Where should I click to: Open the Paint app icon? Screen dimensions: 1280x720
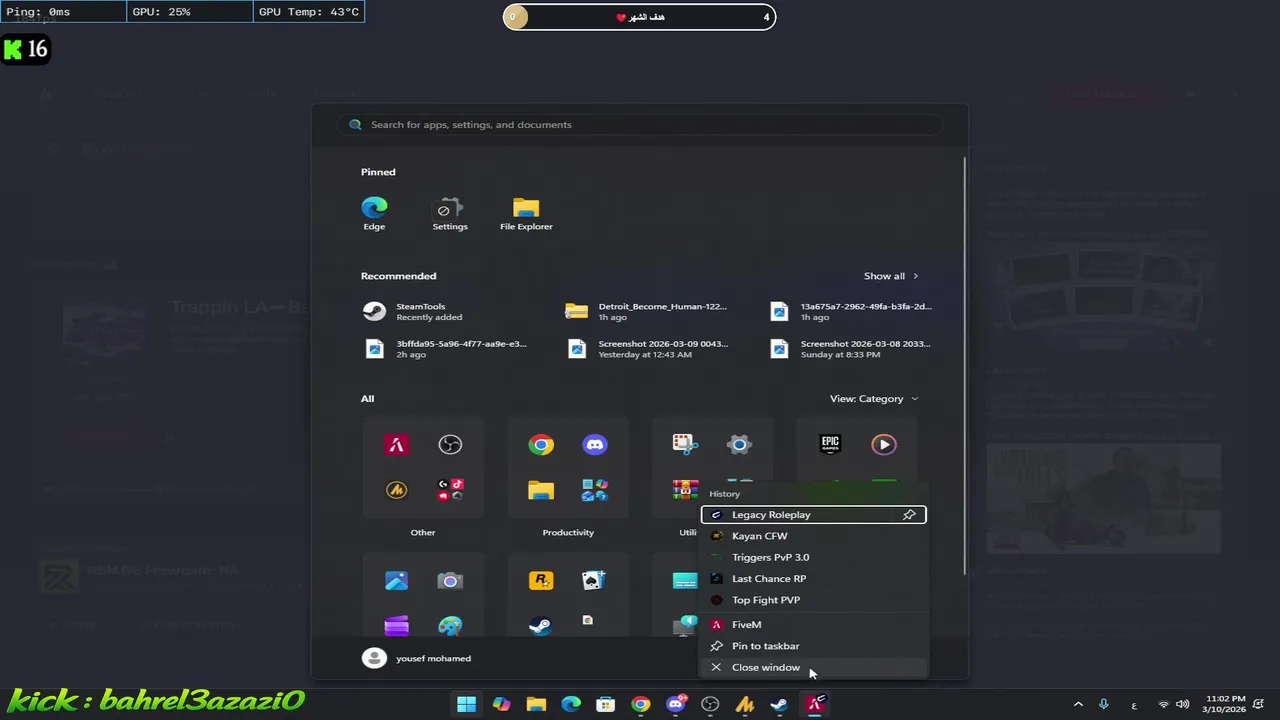point(450,626)
